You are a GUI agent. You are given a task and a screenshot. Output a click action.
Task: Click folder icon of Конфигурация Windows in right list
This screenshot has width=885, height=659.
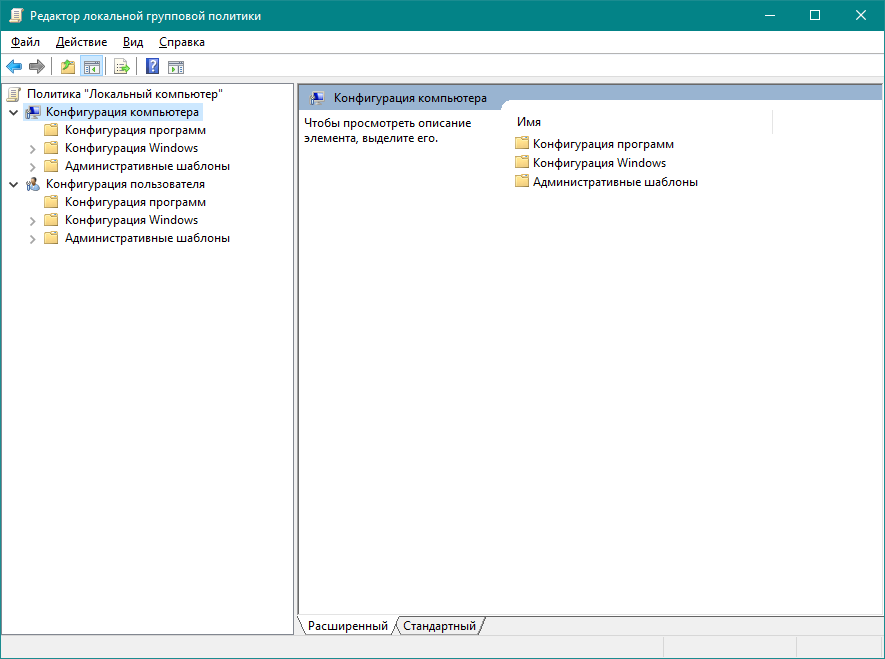(522, 162)
